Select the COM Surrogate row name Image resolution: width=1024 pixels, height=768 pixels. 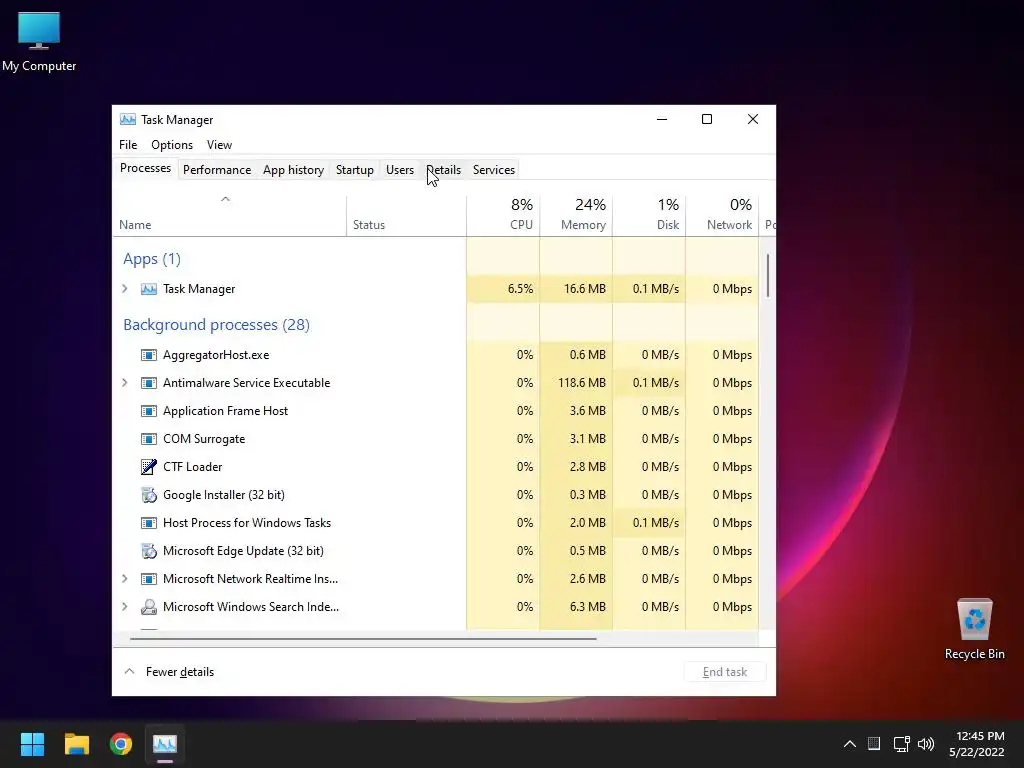pos(204,439)
